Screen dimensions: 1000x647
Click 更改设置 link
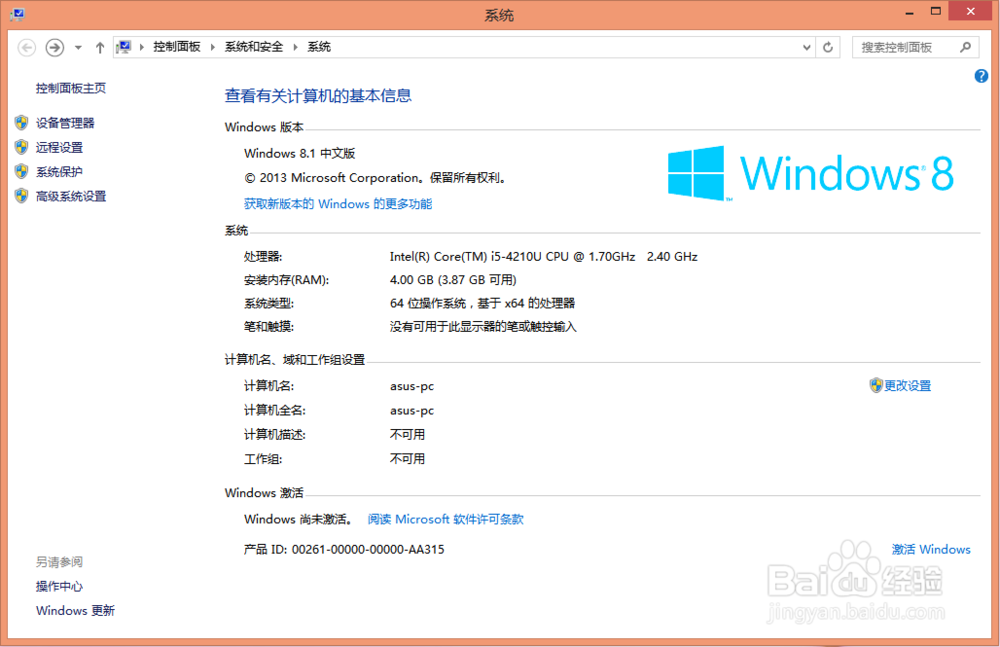908,385
